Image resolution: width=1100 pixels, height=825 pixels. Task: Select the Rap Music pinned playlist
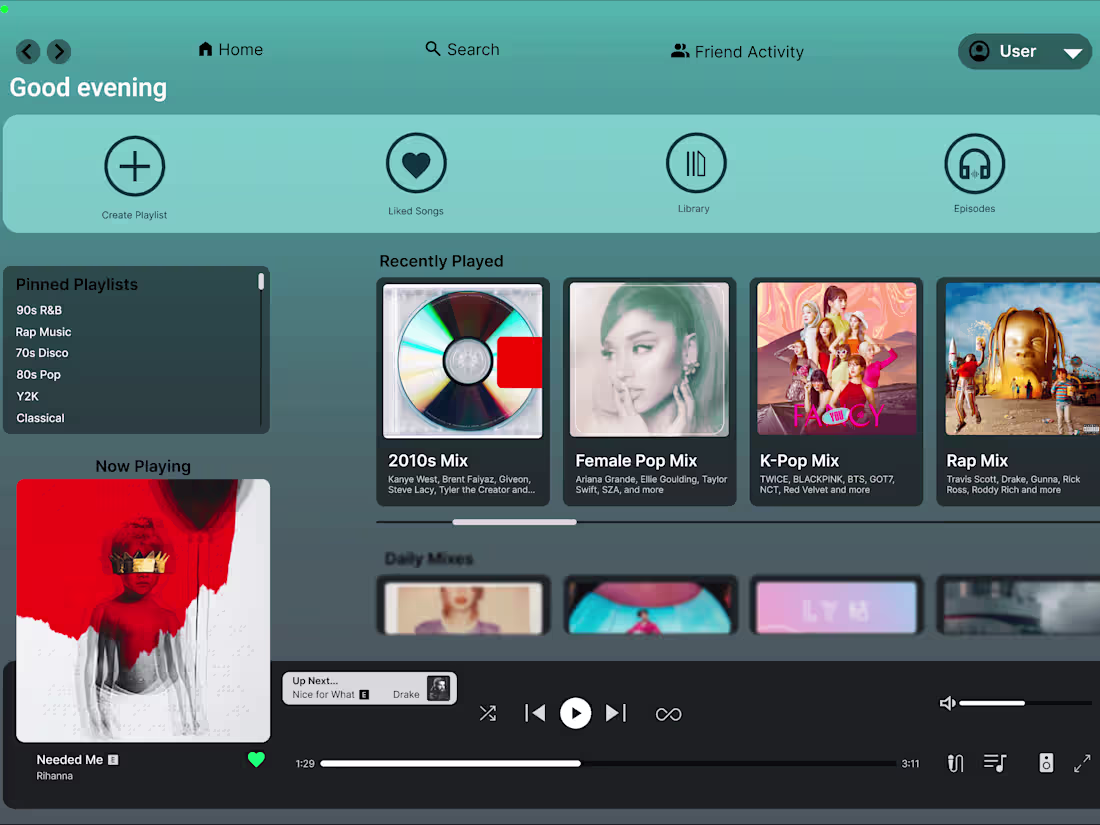[x=43, y=332]
